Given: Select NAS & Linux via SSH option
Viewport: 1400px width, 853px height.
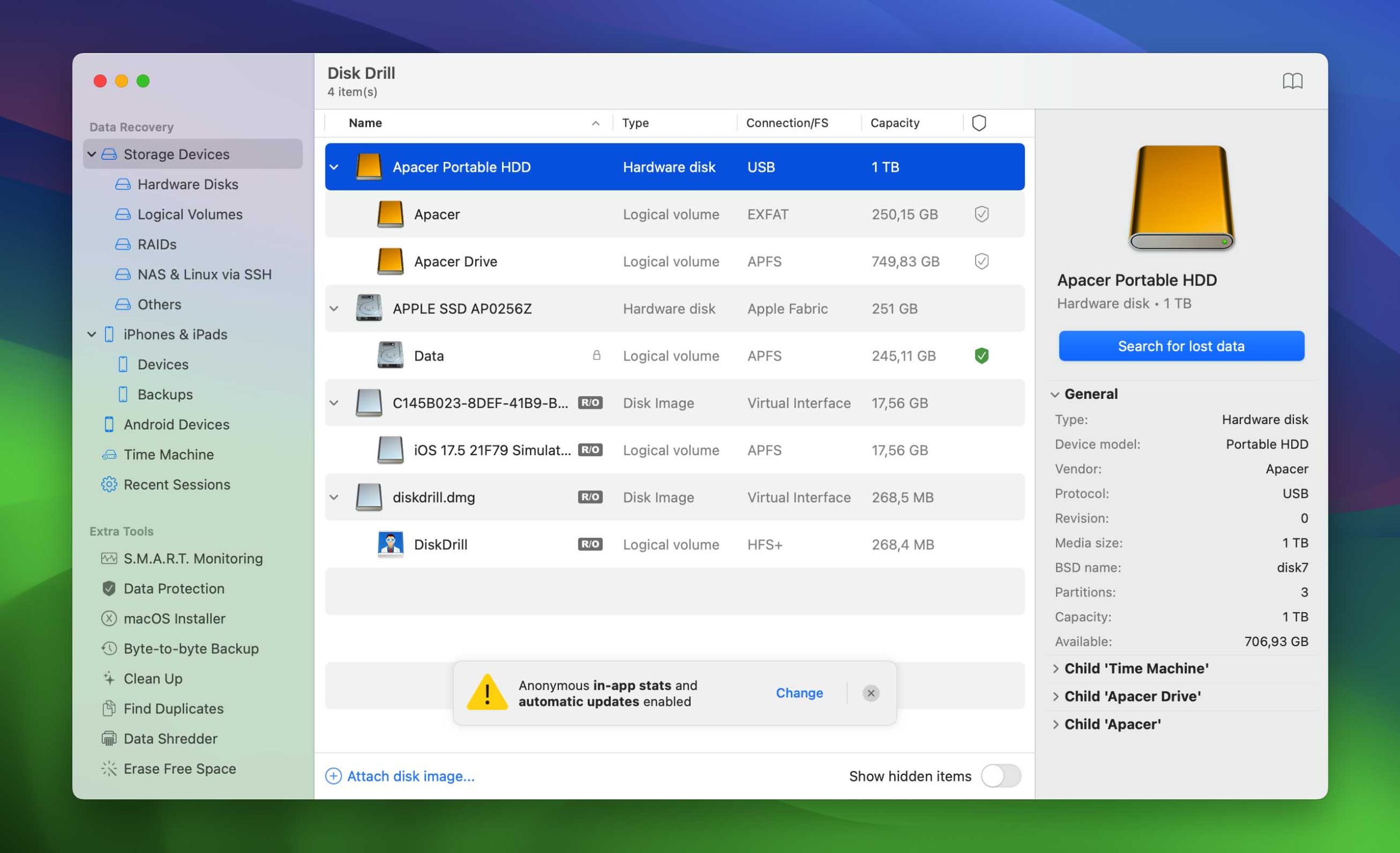Looking at the screenshot, I should [x=205, y=272].
